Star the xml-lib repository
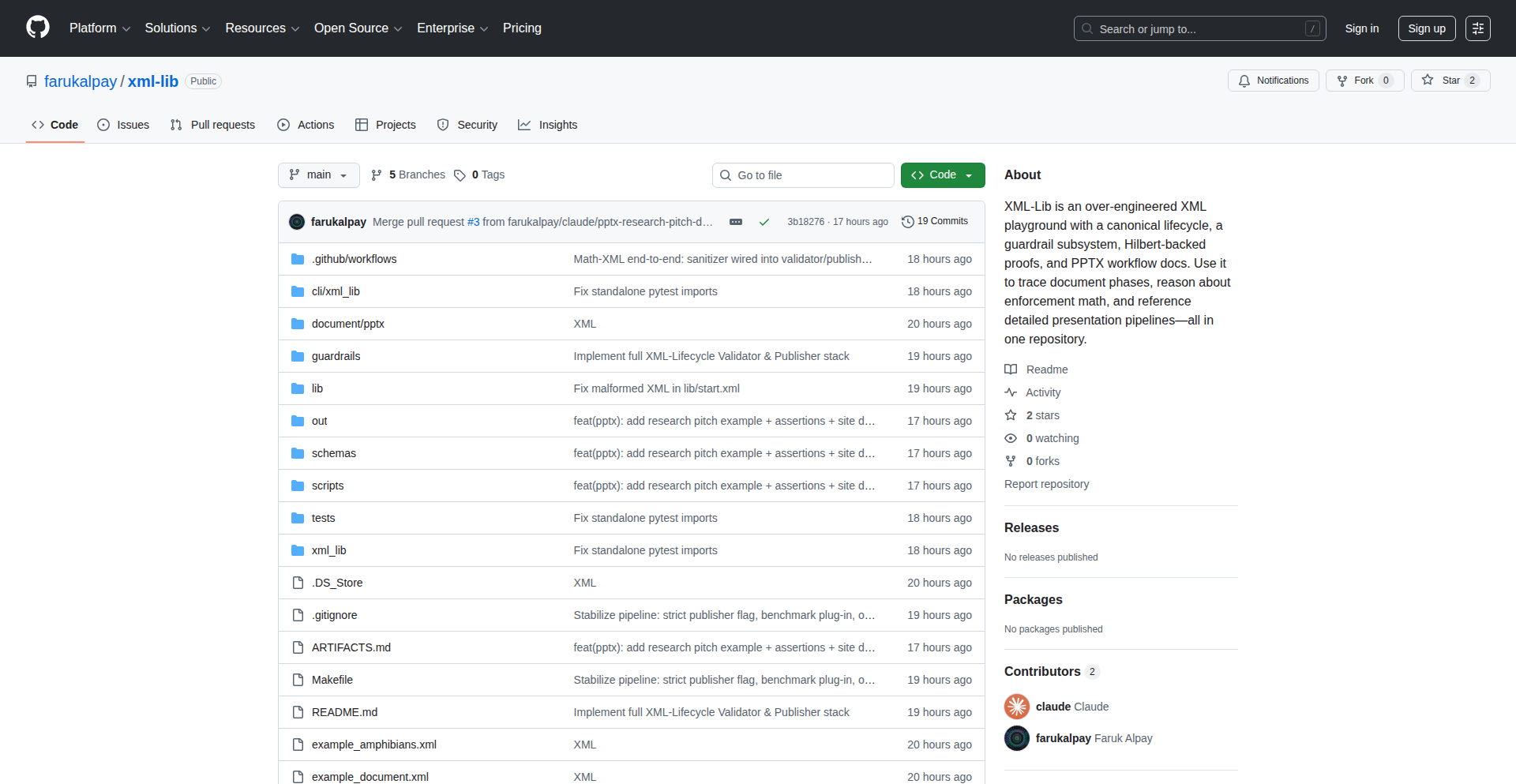This screenshot has height=784, width=1516. [1450, 80]
